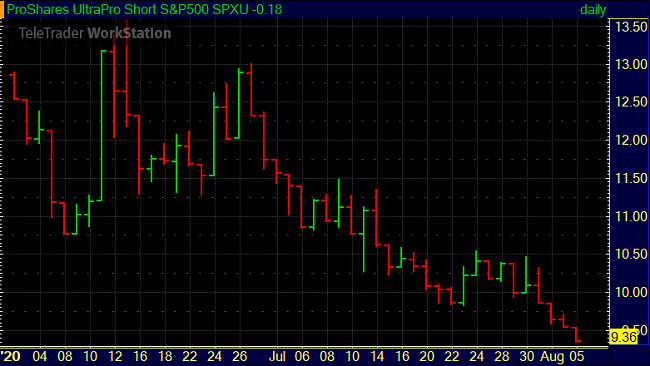Click the orange marker at title bar left
This screenshot has width=650, height=366.
click(x=2, y=9)
